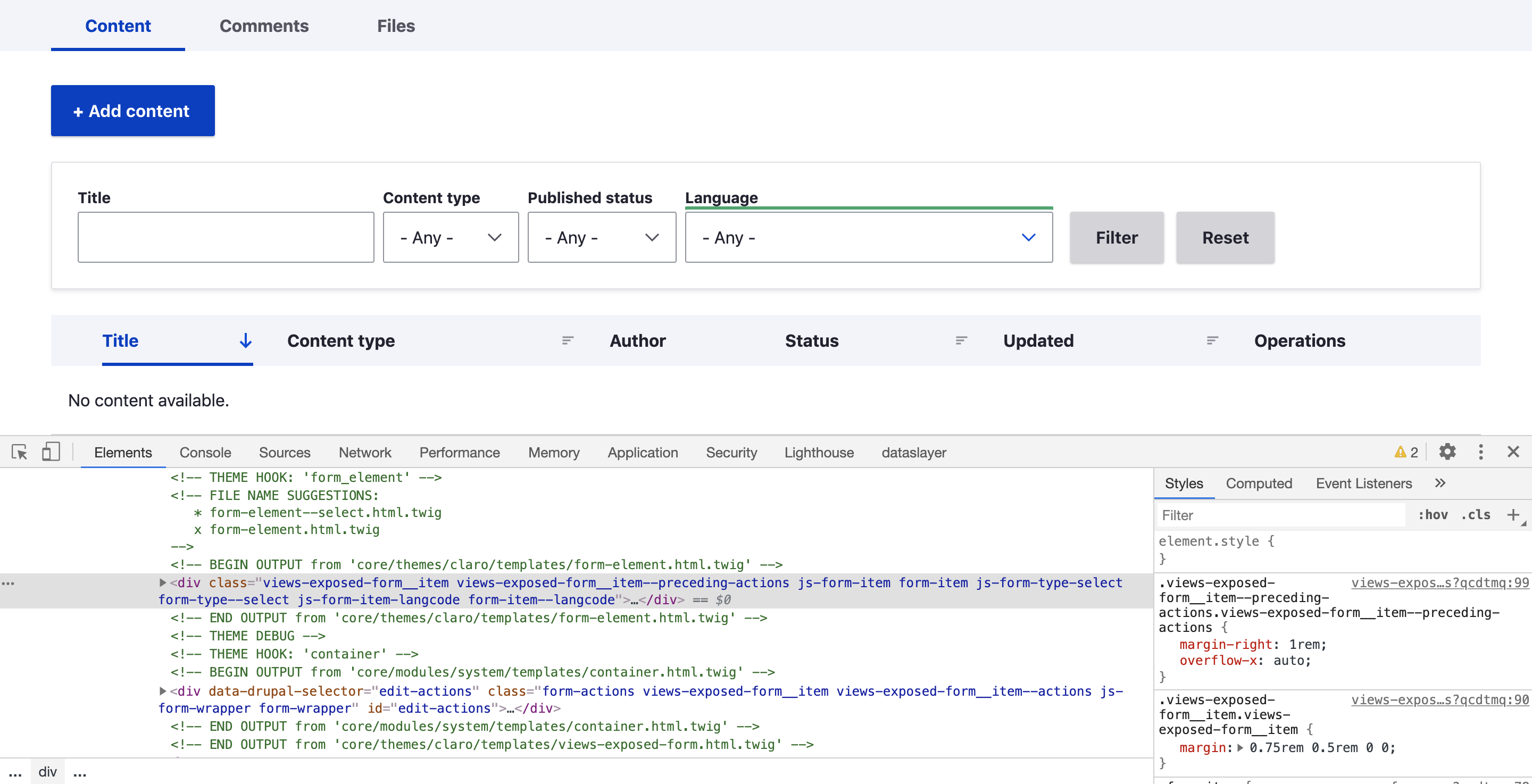This screenshot has width=1532, height=784.
Task: Click sort icon next to Content type column
Action: coord(568,341)
